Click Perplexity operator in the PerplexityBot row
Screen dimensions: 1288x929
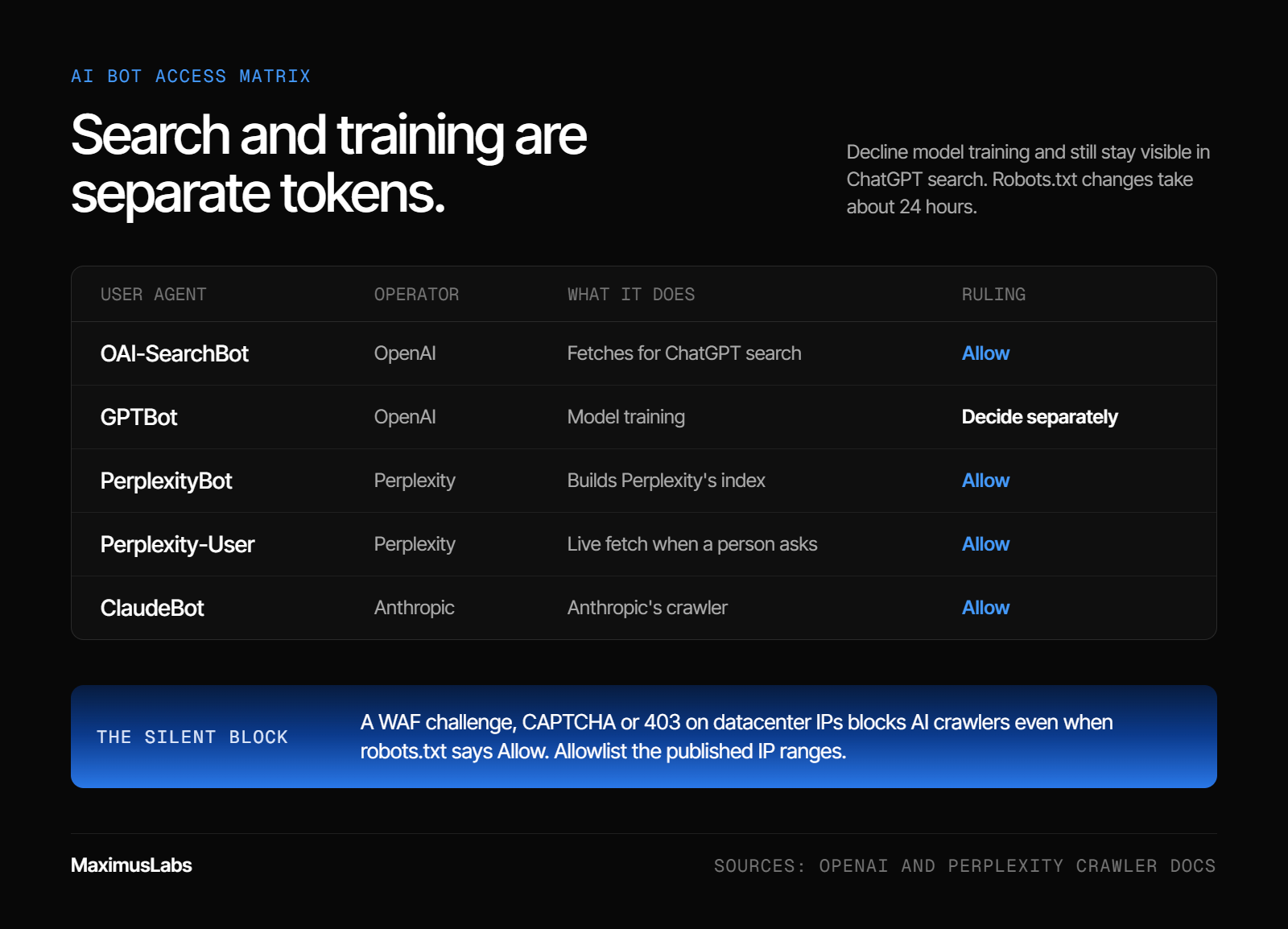[x=415, y=481]
